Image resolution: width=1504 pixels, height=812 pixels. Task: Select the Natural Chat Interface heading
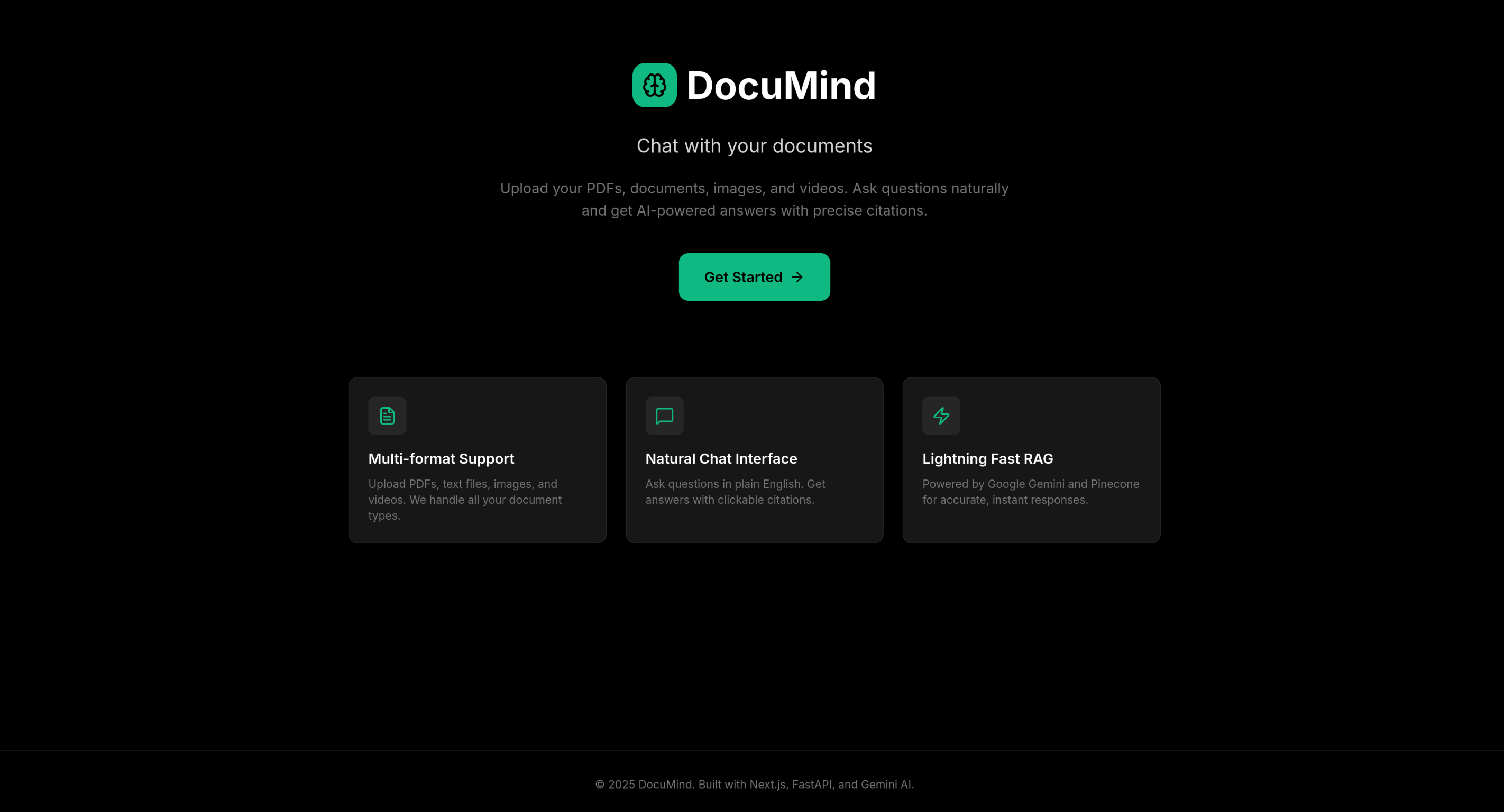tap(720, 459)
